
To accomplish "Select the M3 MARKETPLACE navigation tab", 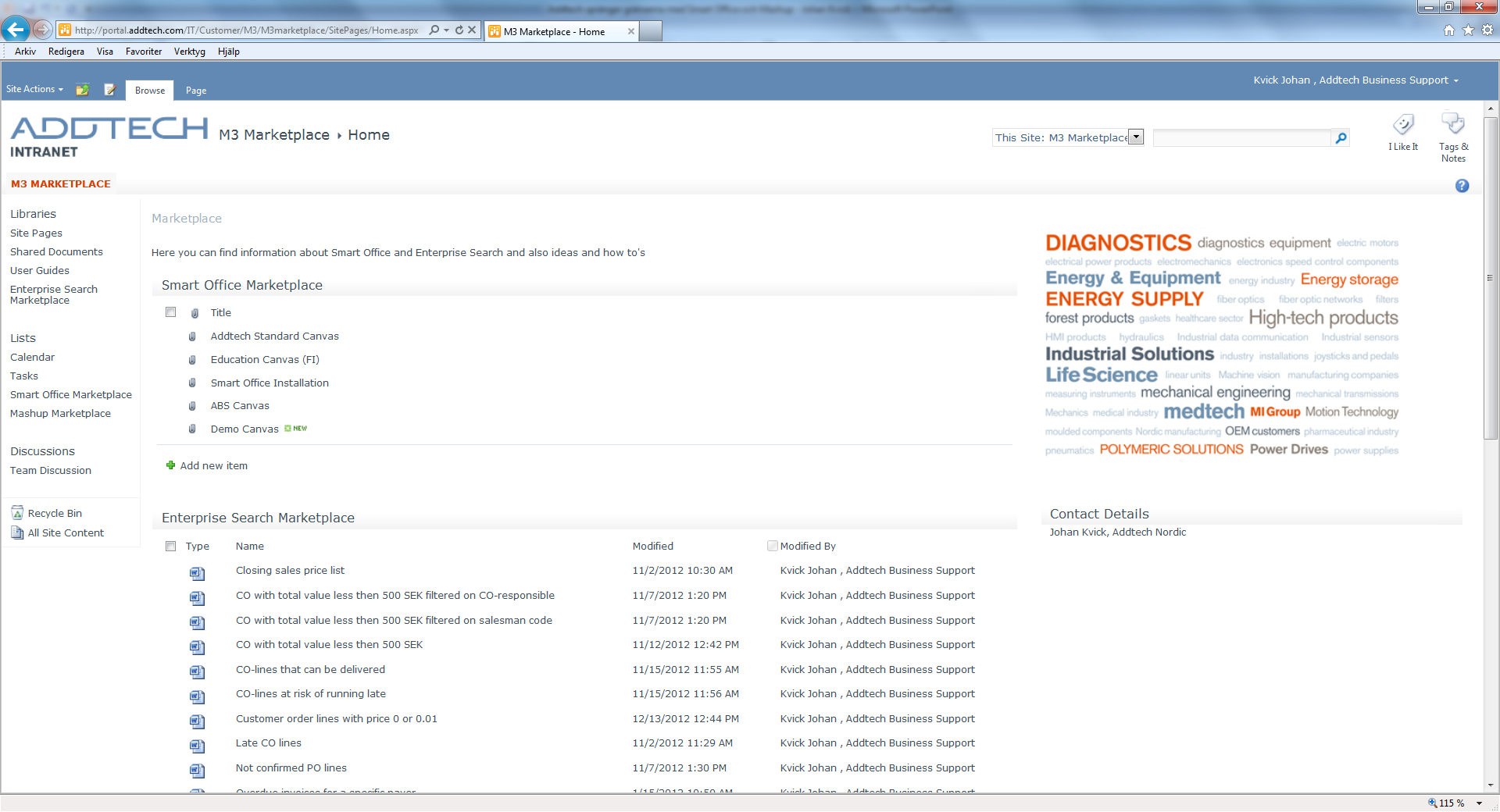I will coord(61,183).
